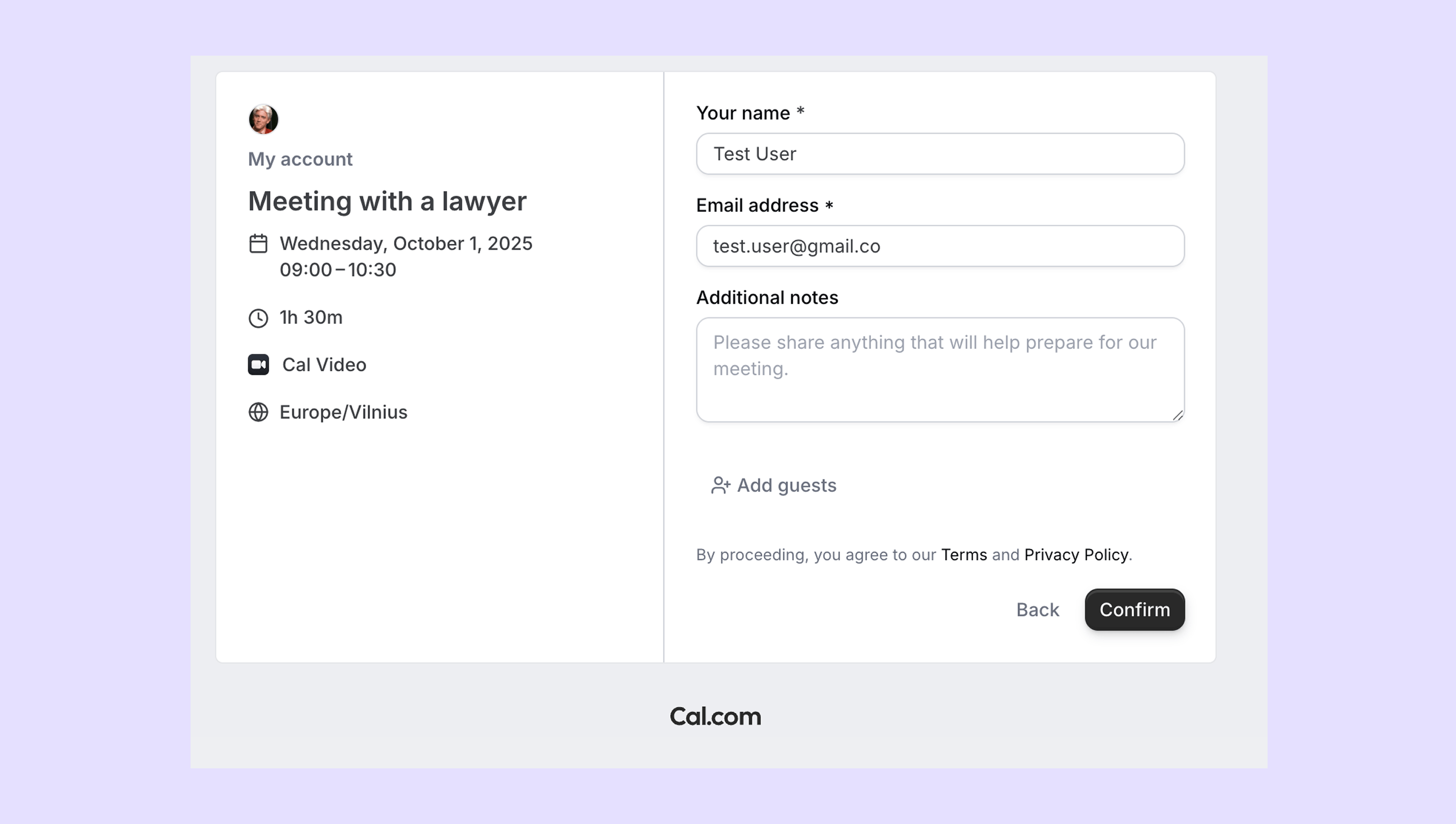The width and height of the screenshot is (1456, 824).
Task: Click the calendar icon beside the date
Action: tap(258, 243)
